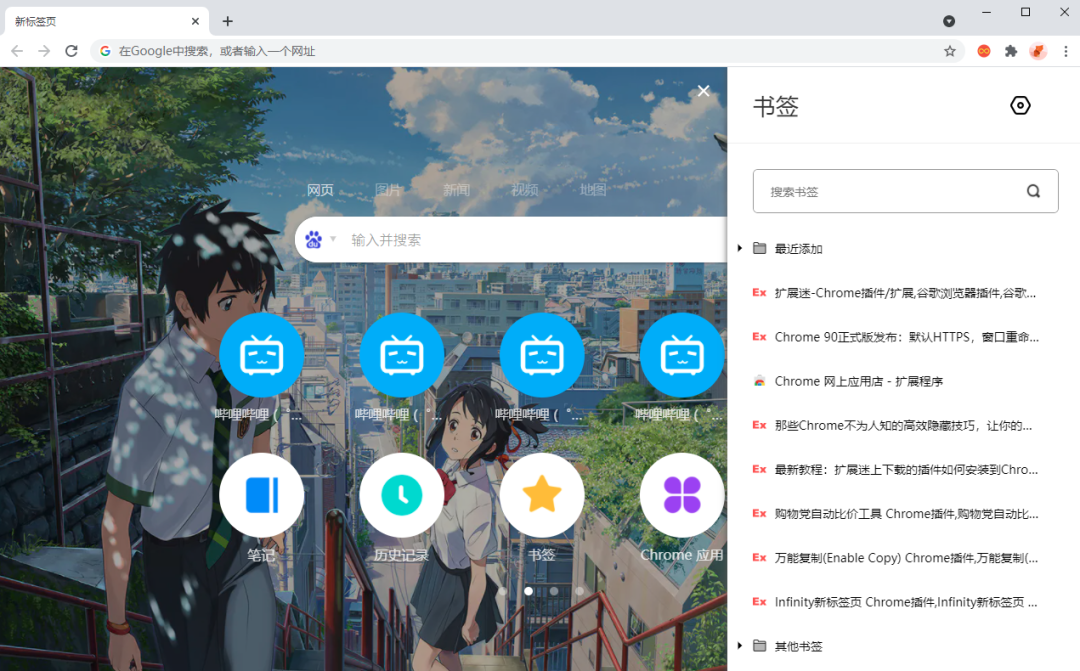Click the bookmark panel settings hexagon icon

1020,105
